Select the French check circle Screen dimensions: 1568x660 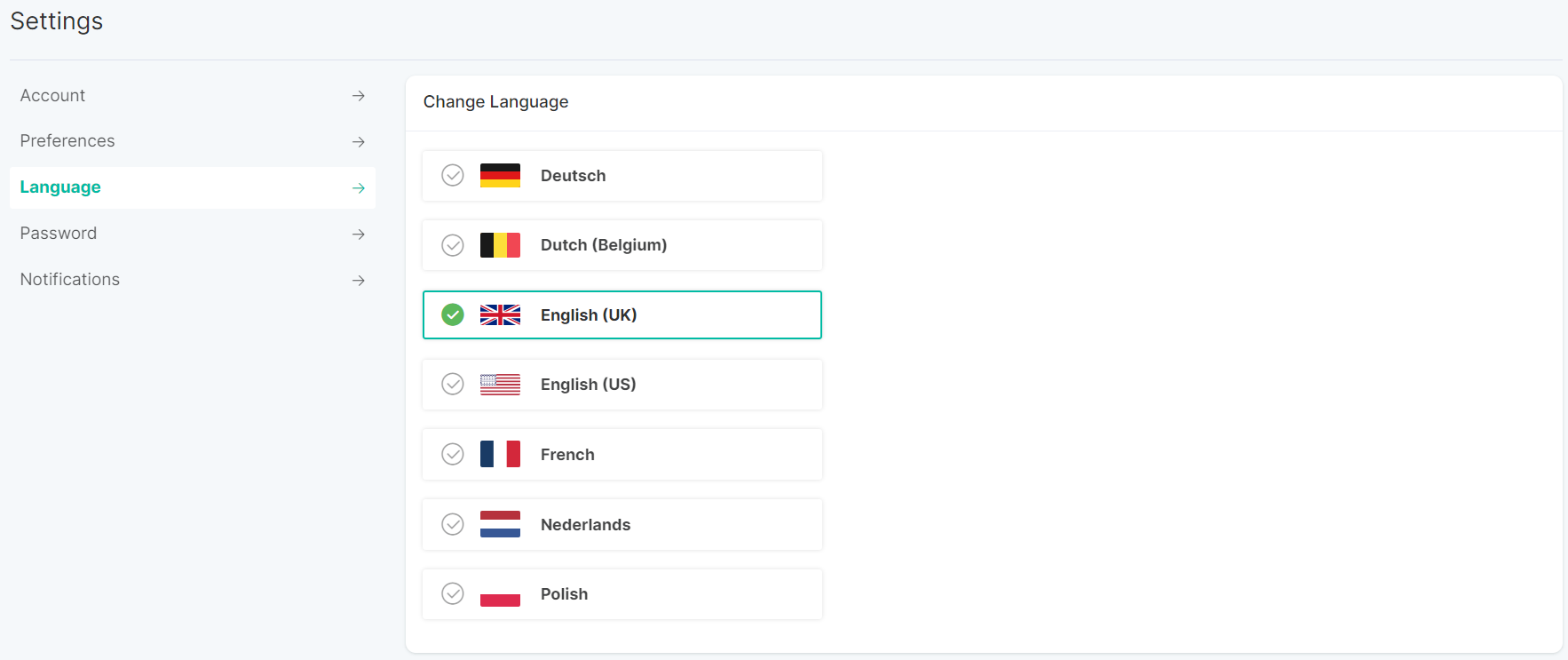(x=453, y=454)
